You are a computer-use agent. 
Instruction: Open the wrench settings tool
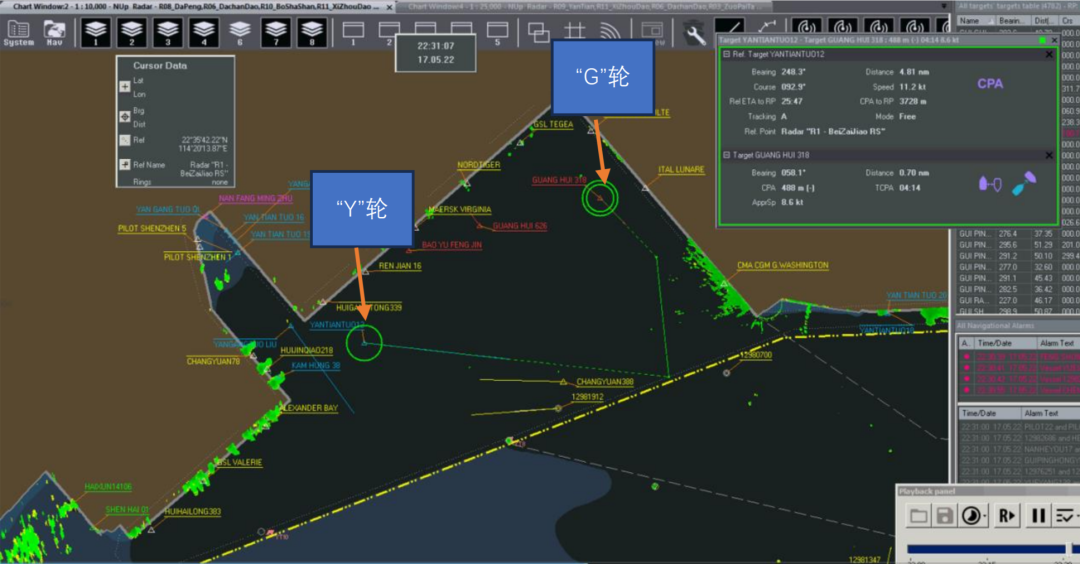coord(695,33)
